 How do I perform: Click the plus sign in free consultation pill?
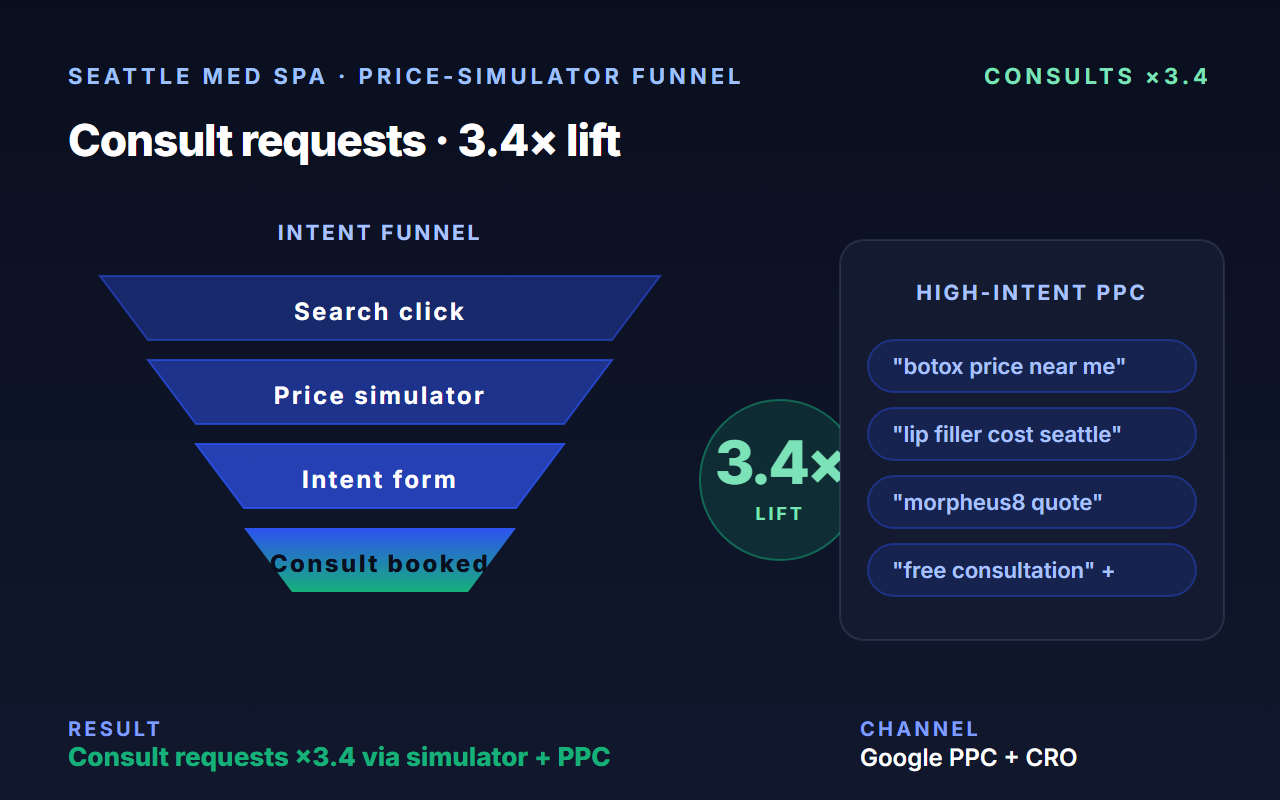1107,570
